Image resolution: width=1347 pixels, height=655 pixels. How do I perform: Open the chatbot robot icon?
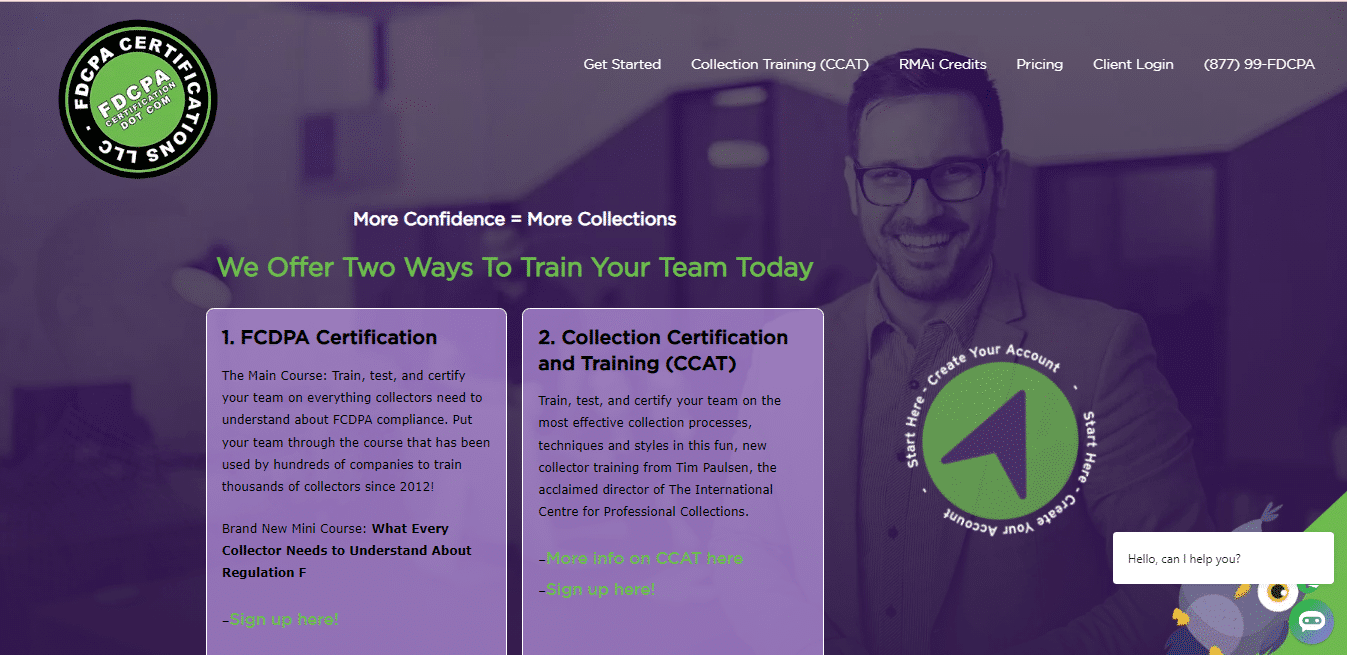(1311, 621)
